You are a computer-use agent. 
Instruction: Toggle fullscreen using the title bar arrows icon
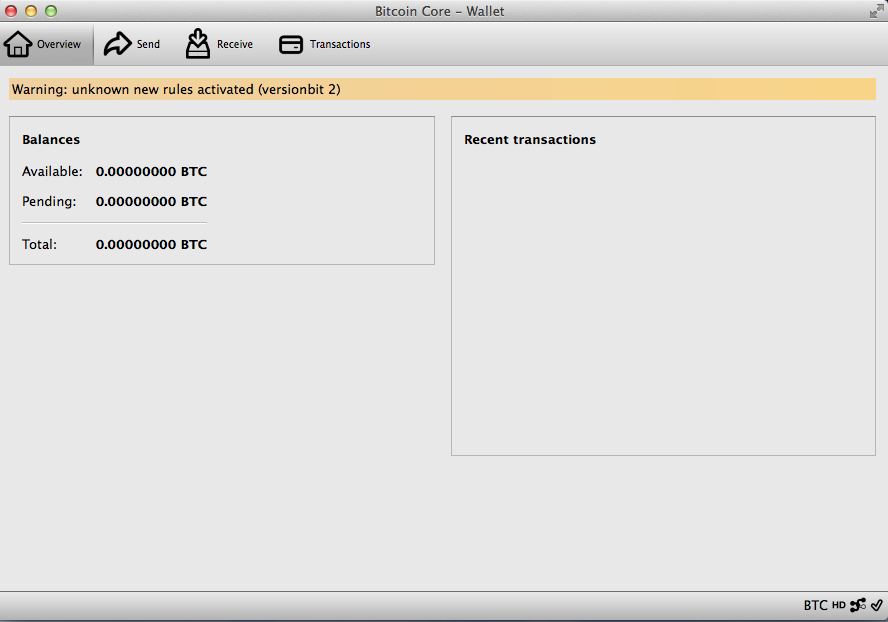pos(876,11)
